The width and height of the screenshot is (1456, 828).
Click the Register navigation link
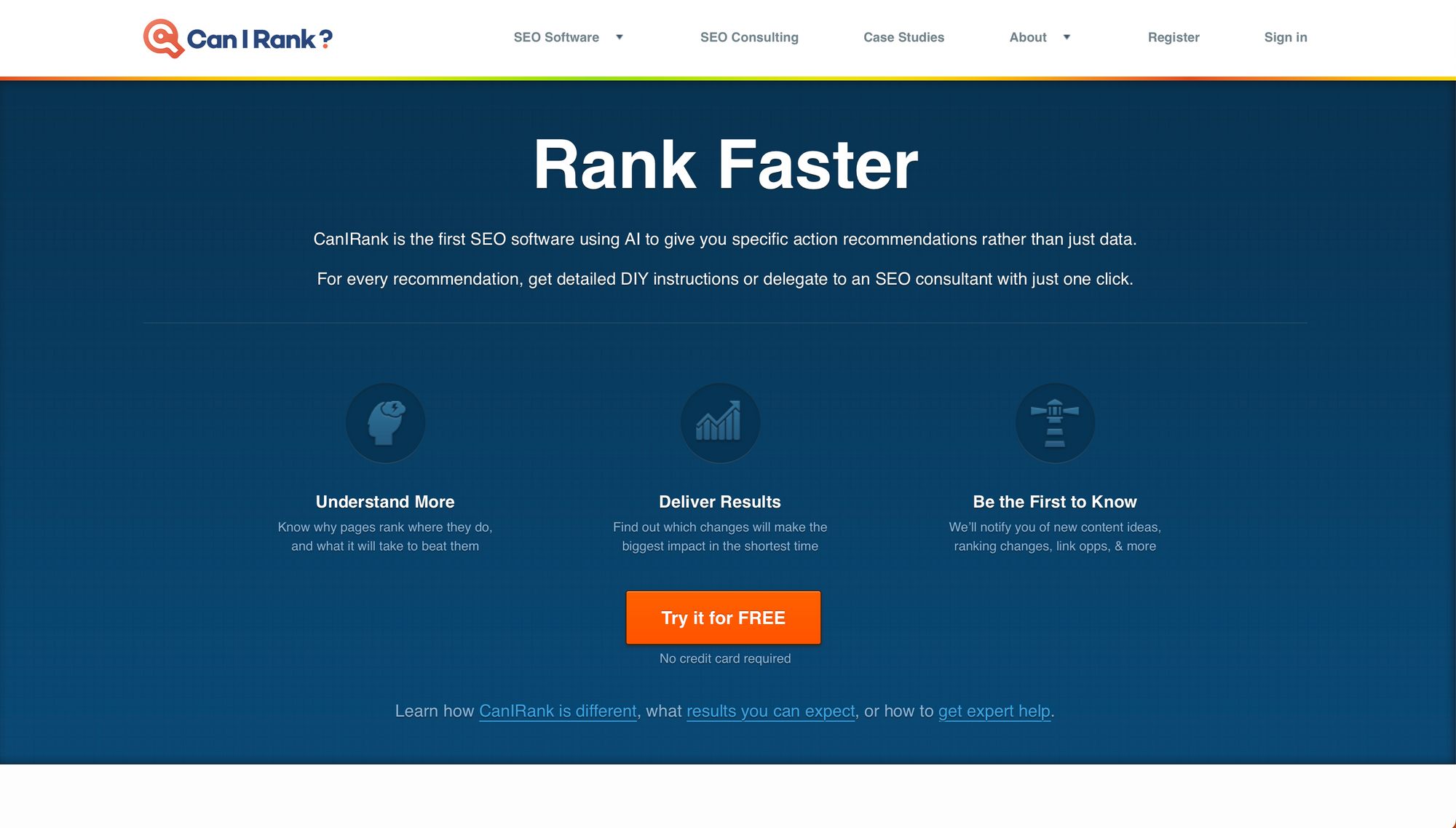click(x=1174, y=37)
